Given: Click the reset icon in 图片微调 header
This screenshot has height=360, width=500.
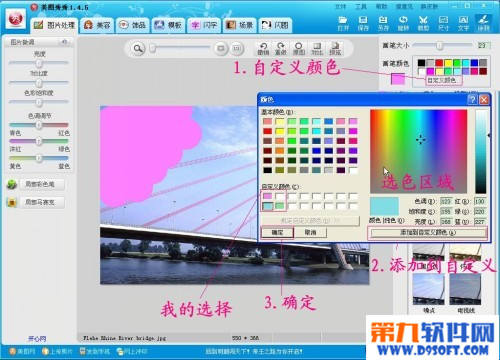Looking at the screenshot, I should [x=64, y=42].
